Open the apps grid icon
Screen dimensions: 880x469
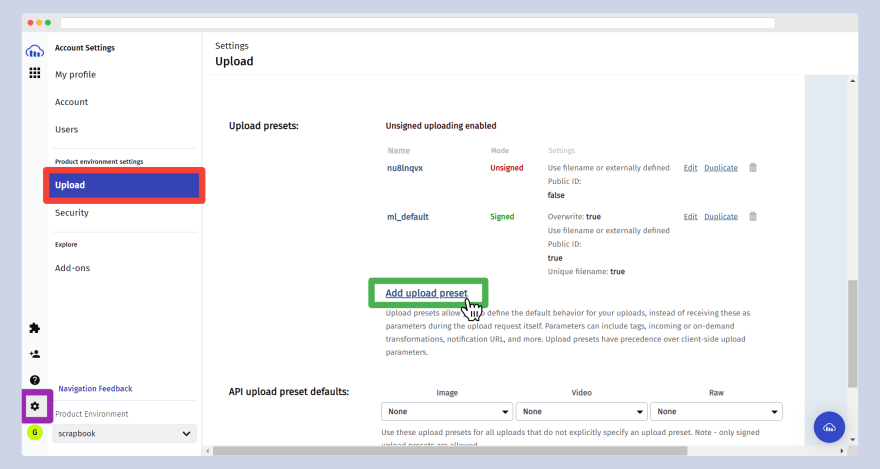[35, 73]
